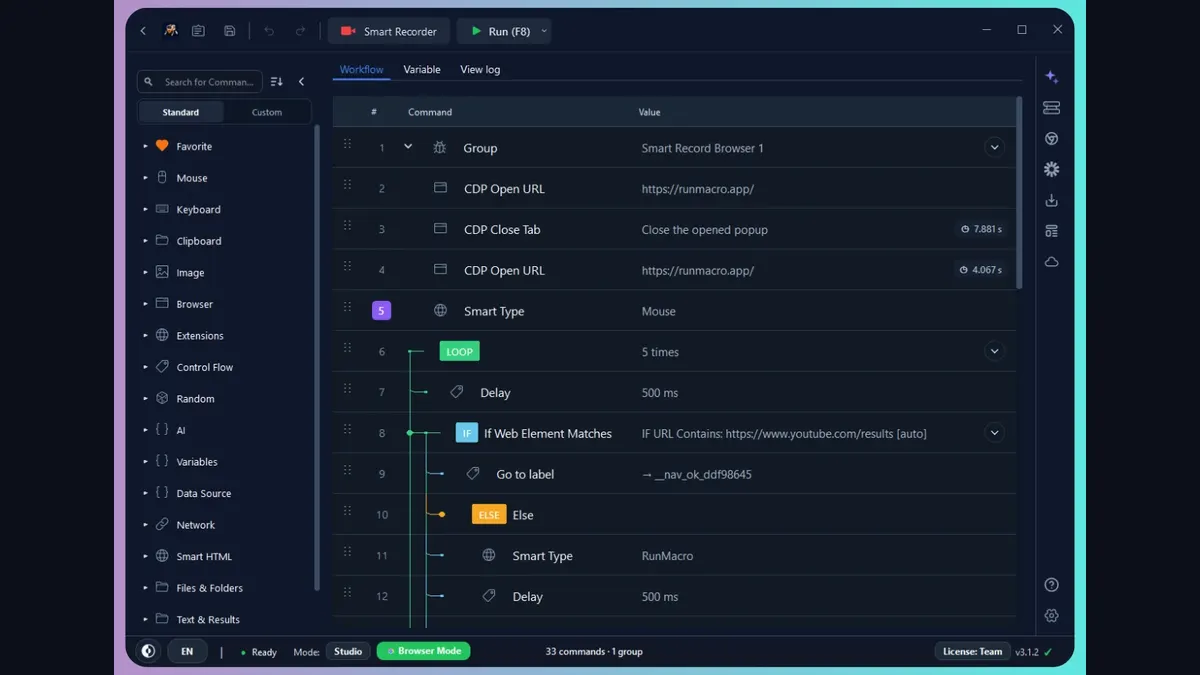The height and width of the screenshot is (675, 1200).
Task: Open the Run (F8) dropdown arrow
Action: click(544, 31)
